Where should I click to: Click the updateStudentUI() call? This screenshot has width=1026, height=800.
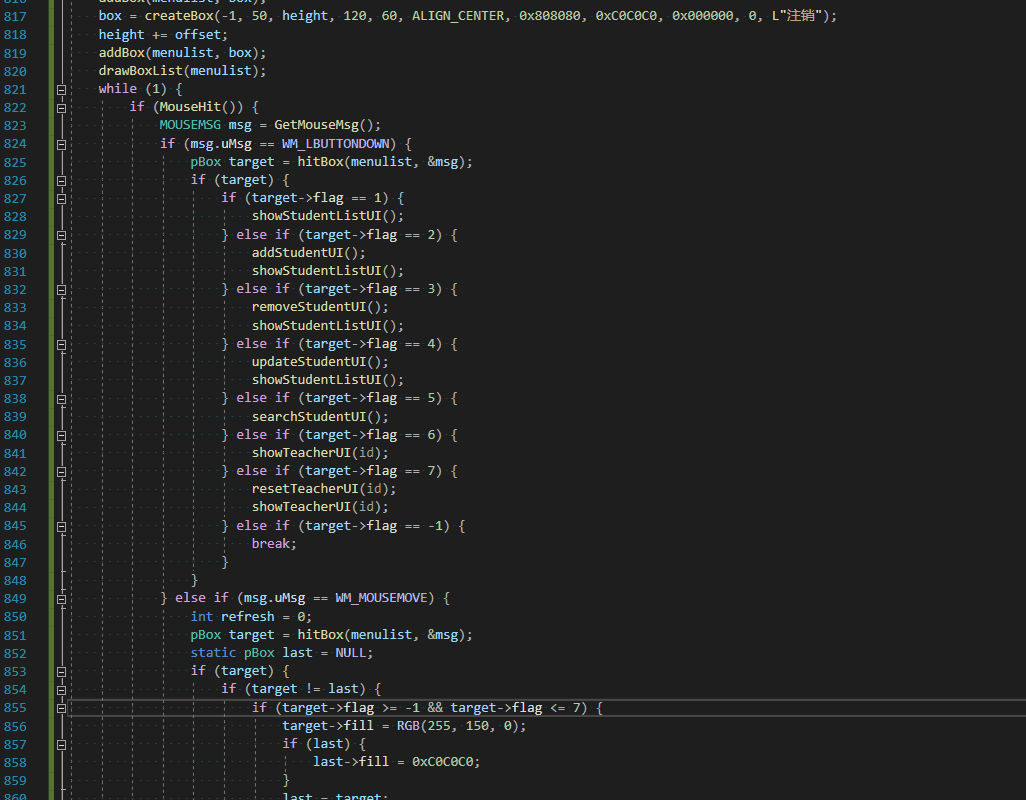tap(319, 362)
